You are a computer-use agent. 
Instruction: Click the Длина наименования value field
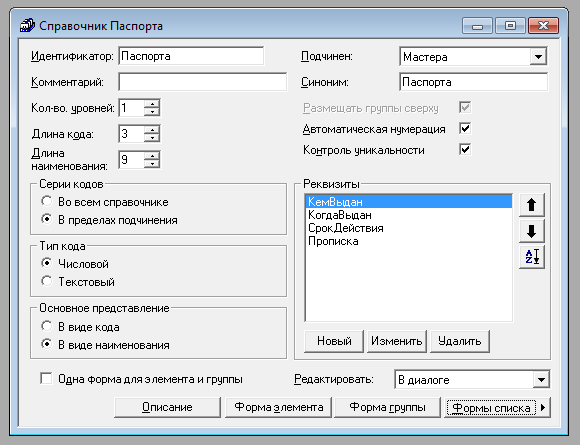[x=132, y=159]
